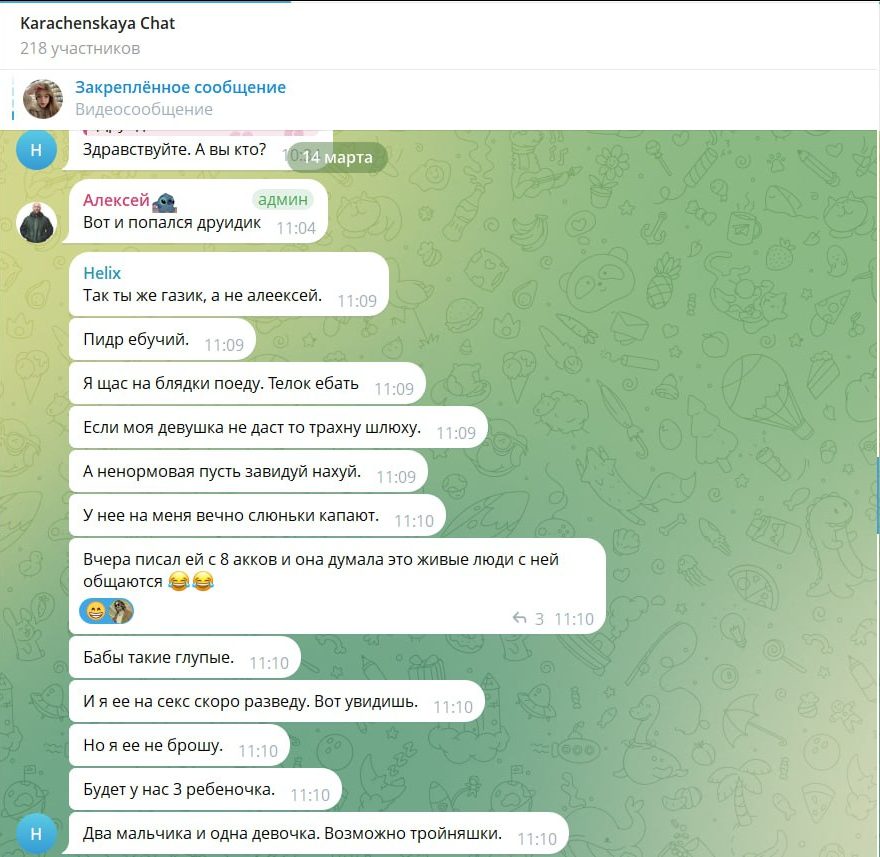Select the Бабы такие глупые message
This screenshot has width=880, height=857.
[x=185, y=657]
